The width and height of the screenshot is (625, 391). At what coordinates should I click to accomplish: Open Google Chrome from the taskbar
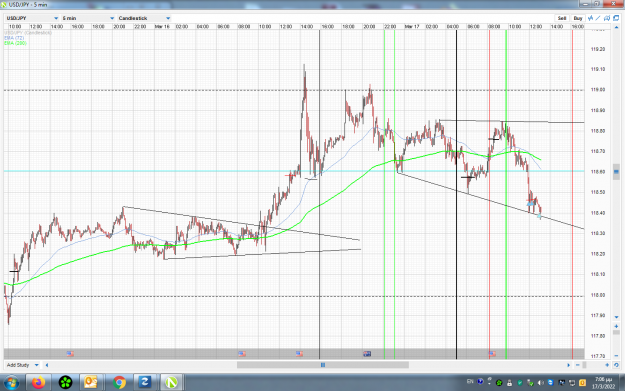[x=119, y=383]
